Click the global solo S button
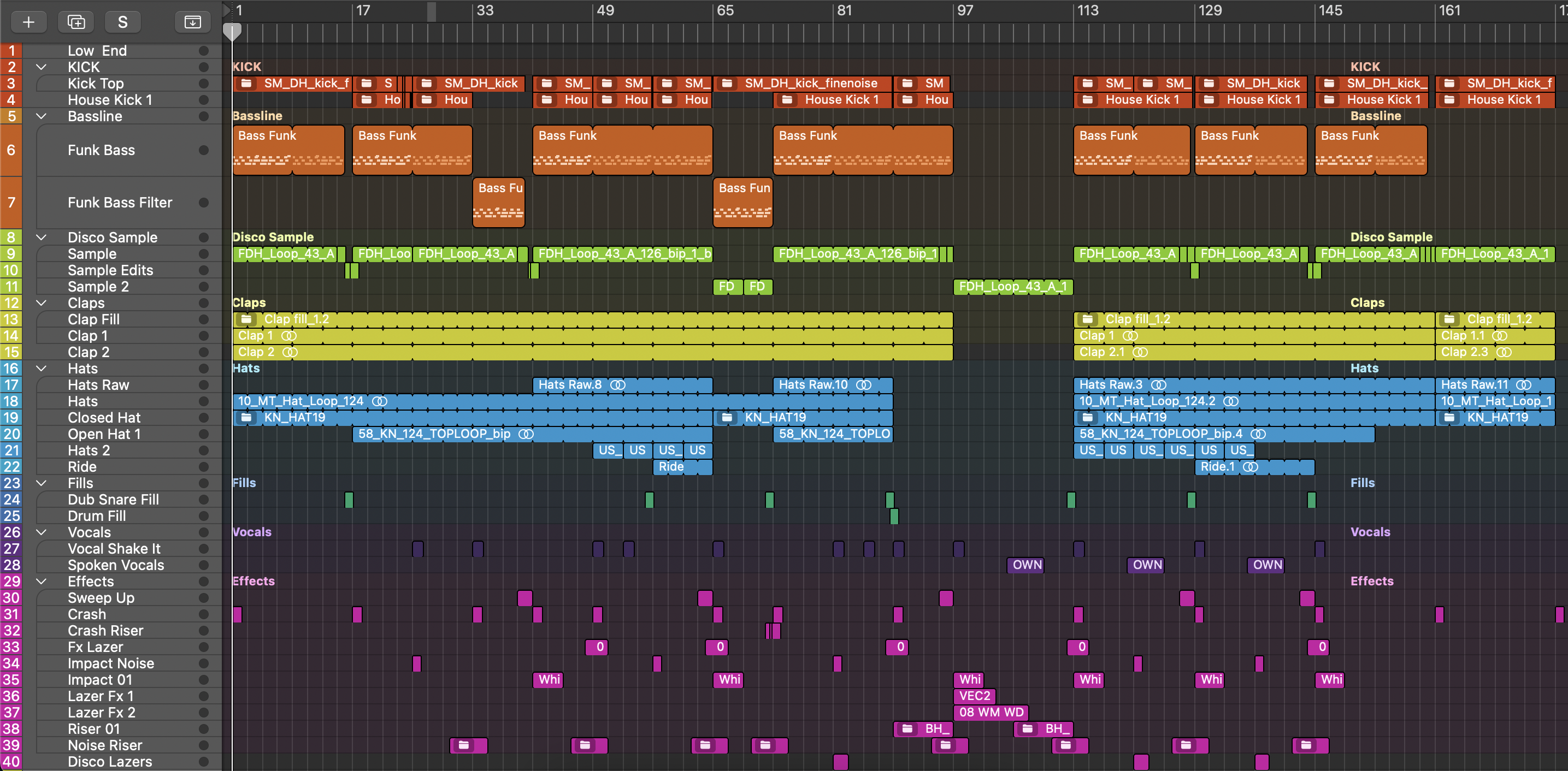 [x=122, y=22]
